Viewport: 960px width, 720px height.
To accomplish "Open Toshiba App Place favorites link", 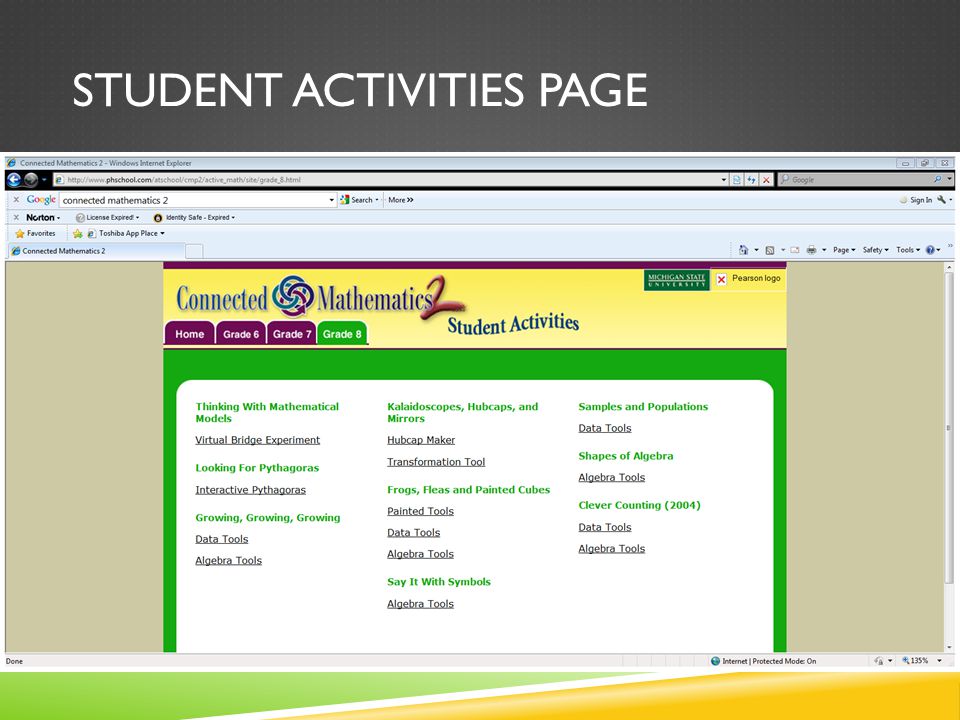I will [126, 233].
